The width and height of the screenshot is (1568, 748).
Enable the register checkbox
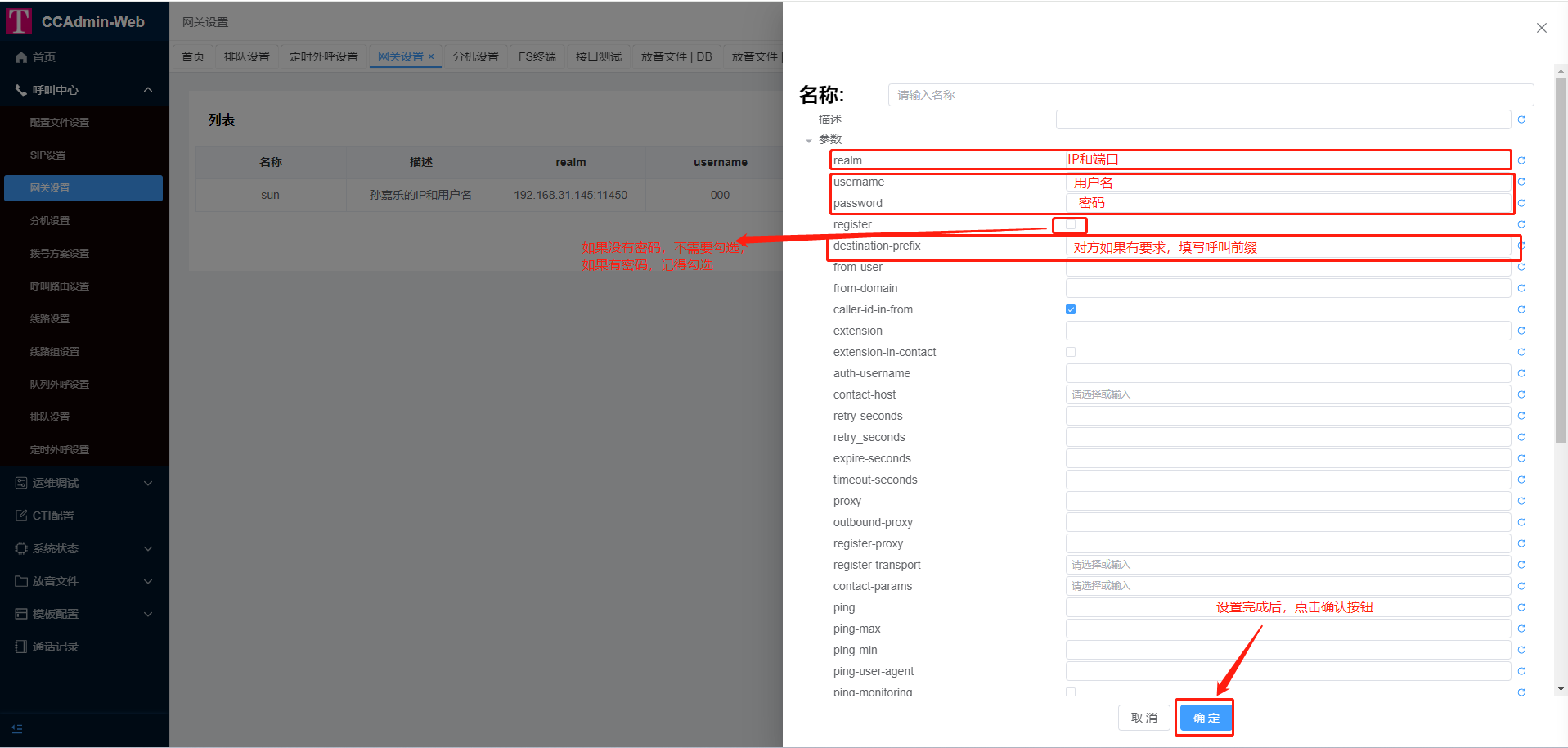pyautogui.click(x=1070, y=224)
